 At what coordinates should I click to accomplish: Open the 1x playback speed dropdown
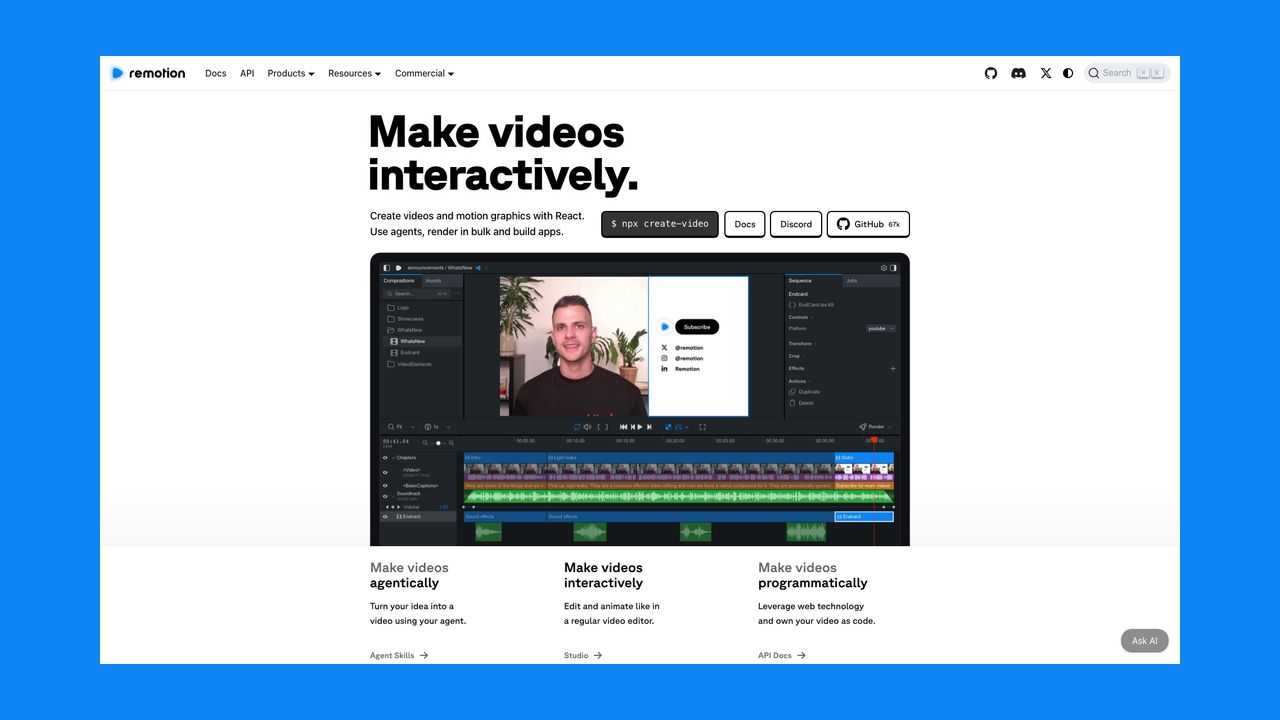[x=437, y=427]
